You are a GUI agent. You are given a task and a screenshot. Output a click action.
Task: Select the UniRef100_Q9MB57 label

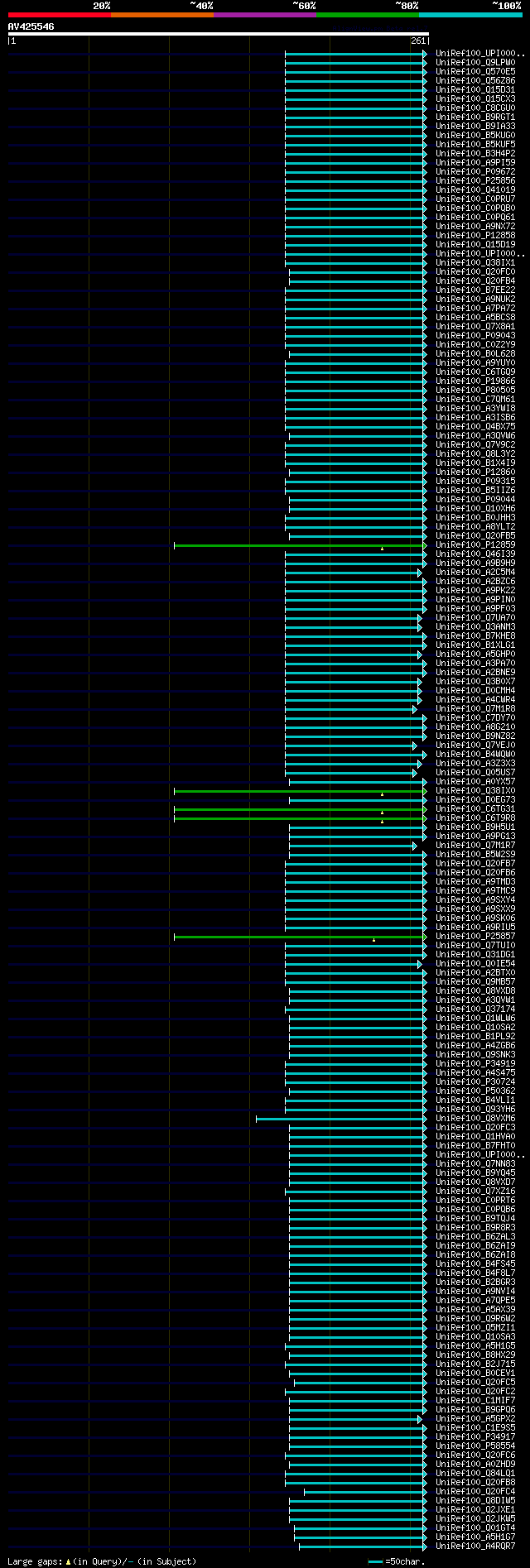pos(475,982)
